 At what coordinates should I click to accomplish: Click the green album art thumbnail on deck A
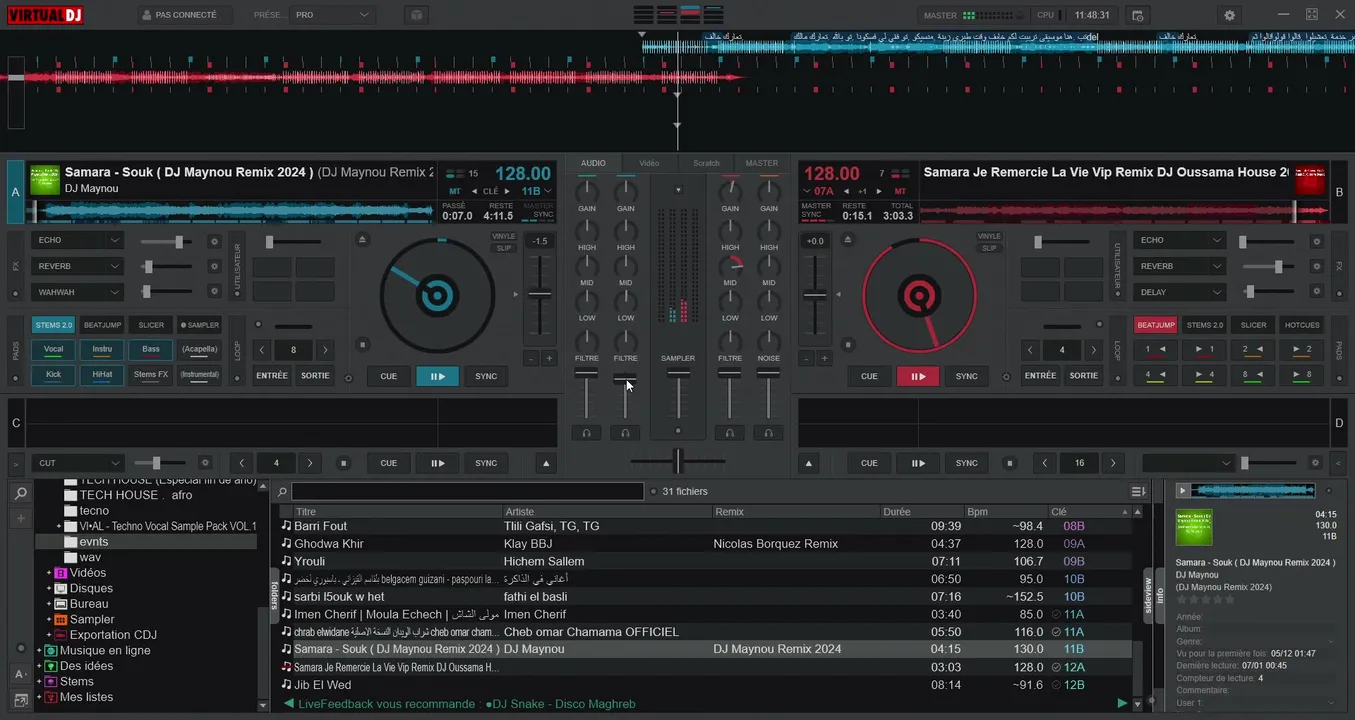pyautogui.click(x=45, y=179)
